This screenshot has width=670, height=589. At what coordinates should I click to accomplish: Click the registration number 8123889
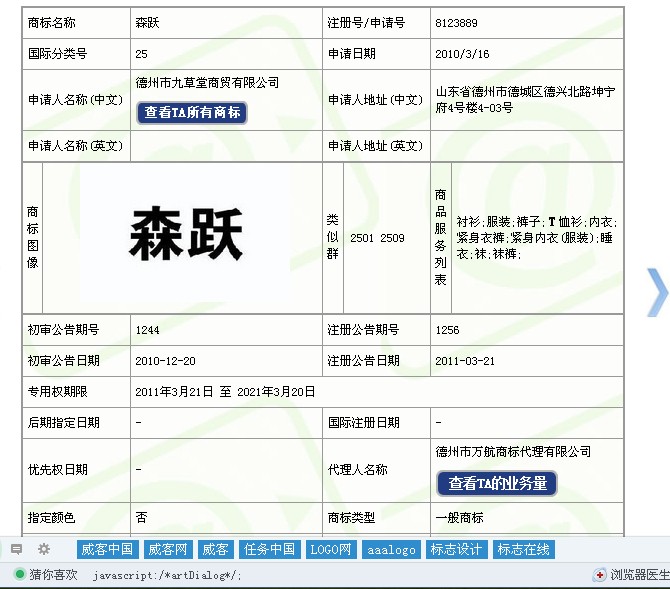[x=456, y=23]
